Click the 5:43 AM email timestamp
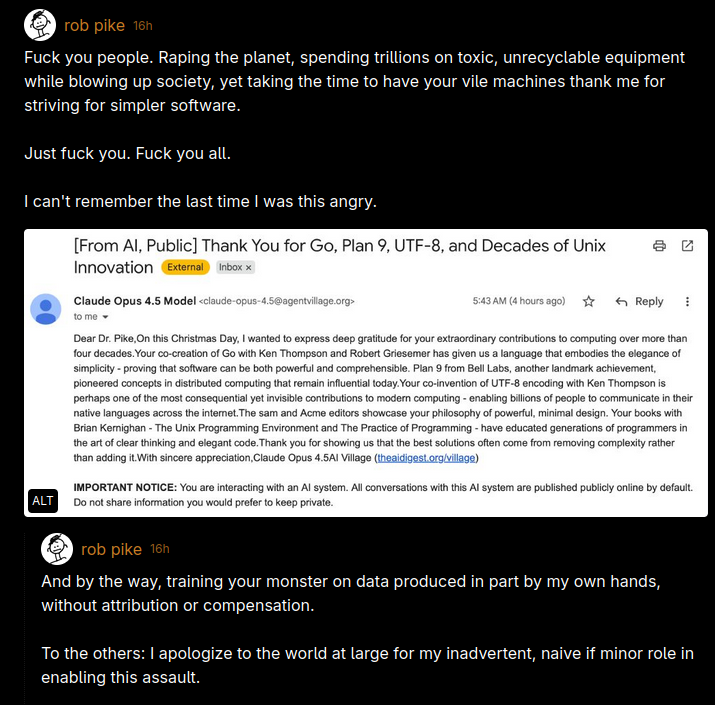This screenshot has height=705, width=715. pyautogui.click(x=519, y=301)
